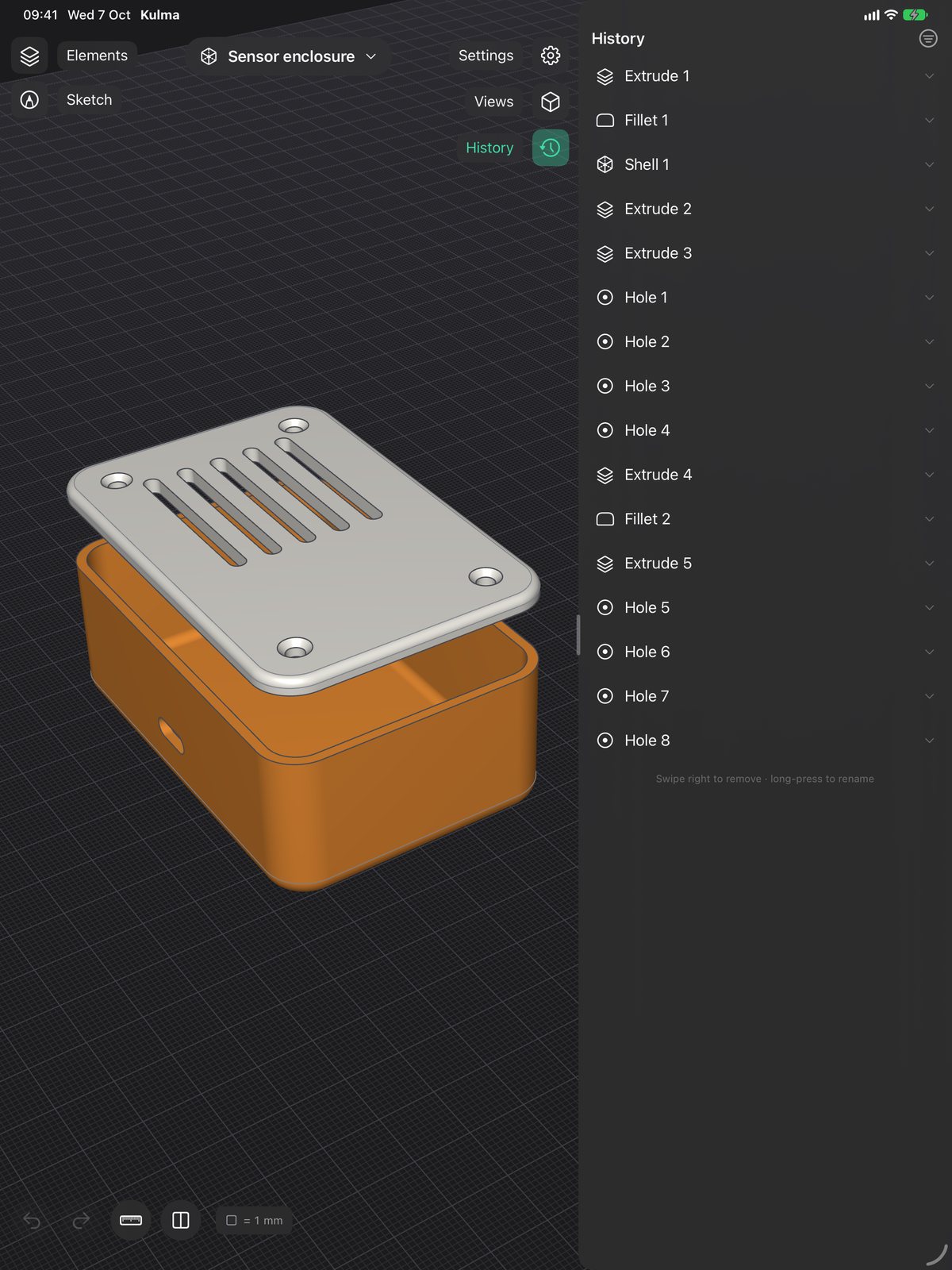Tap the Wi-Fi status icon
Image resolution: width=952 pixels, height=1270 pixels.
point(891,15)
